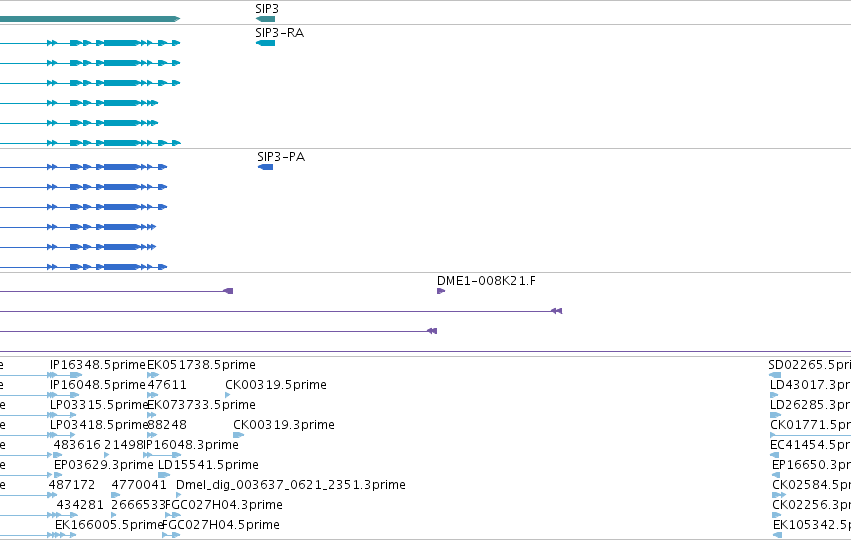The height and width of the screenshot is (540, 851).
Task: Select feature labeled 47611
Action: coord(167,385)
